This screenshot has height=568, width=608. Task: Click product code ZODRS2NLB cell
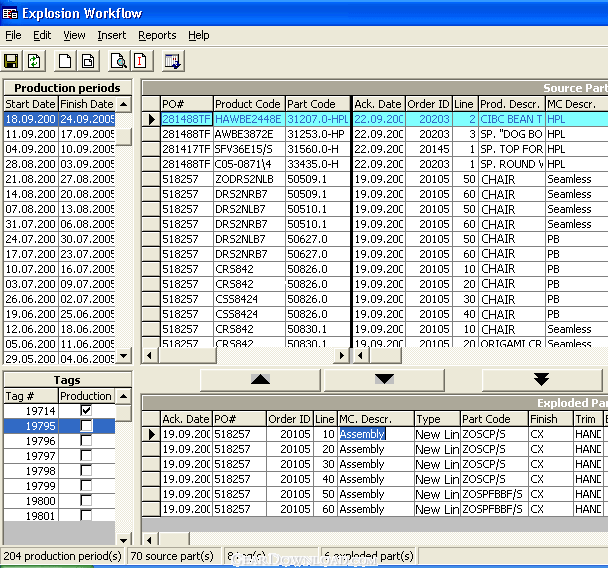tap(249, 179)
